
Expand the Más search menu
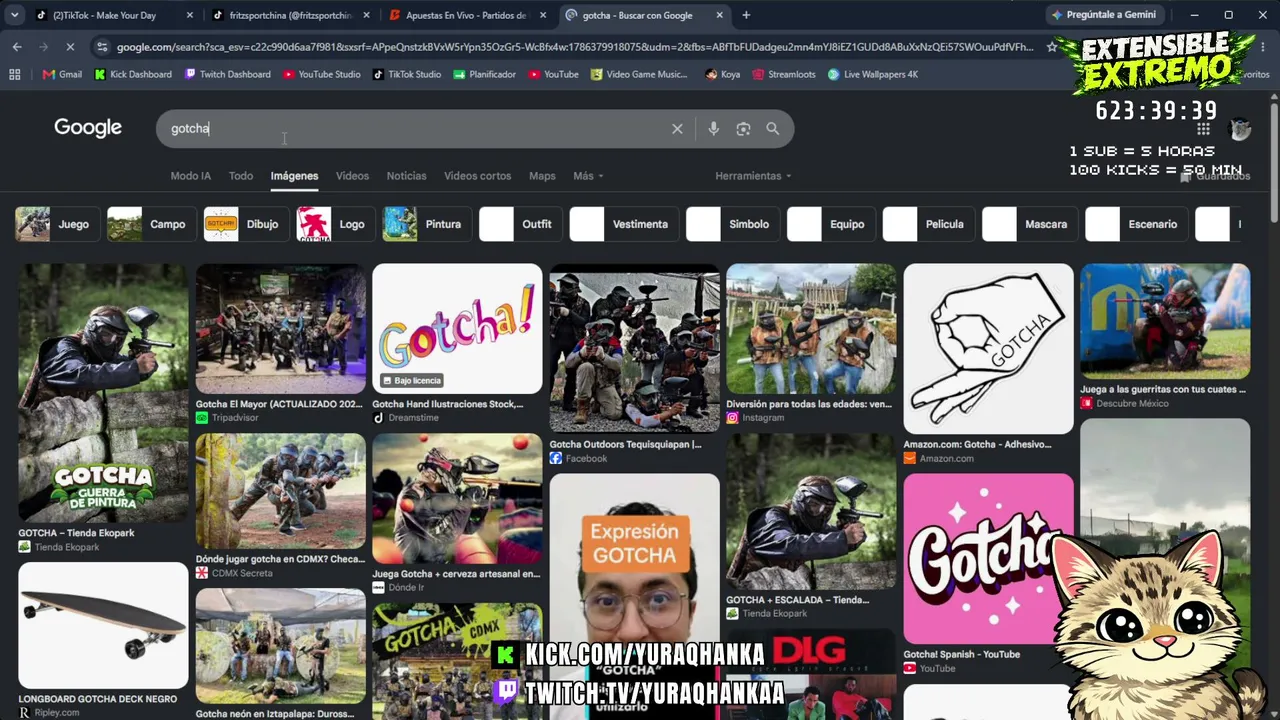click(x=588, y=176)
